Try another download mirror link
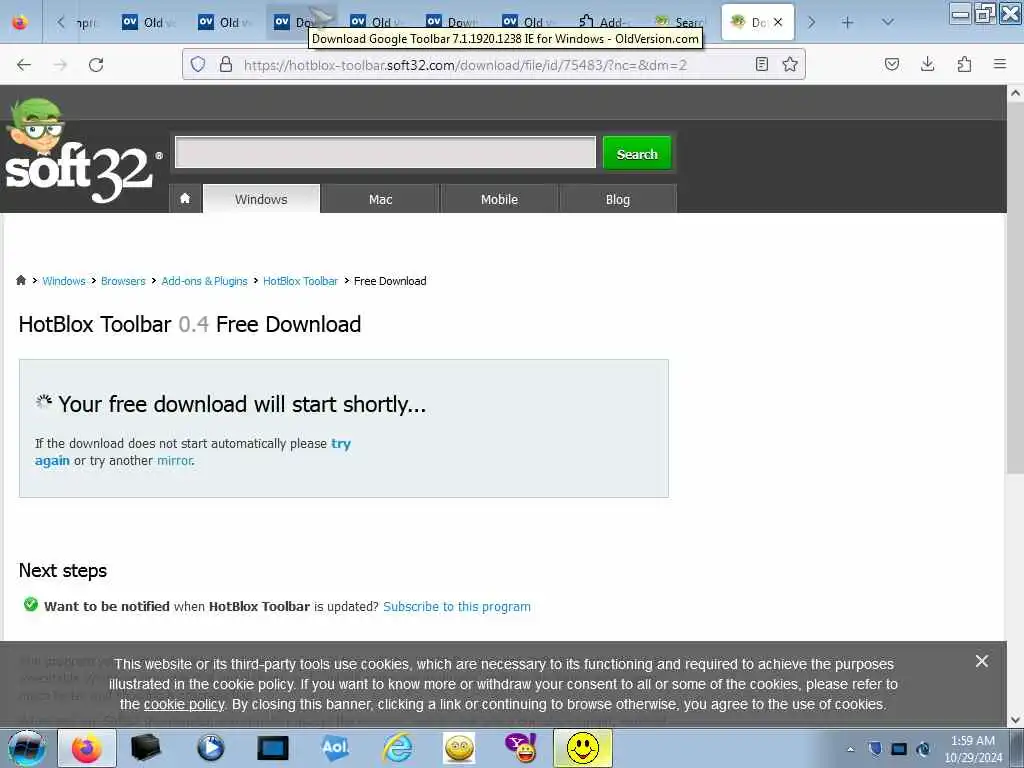The image size is (1024, 768). point(174,460)
